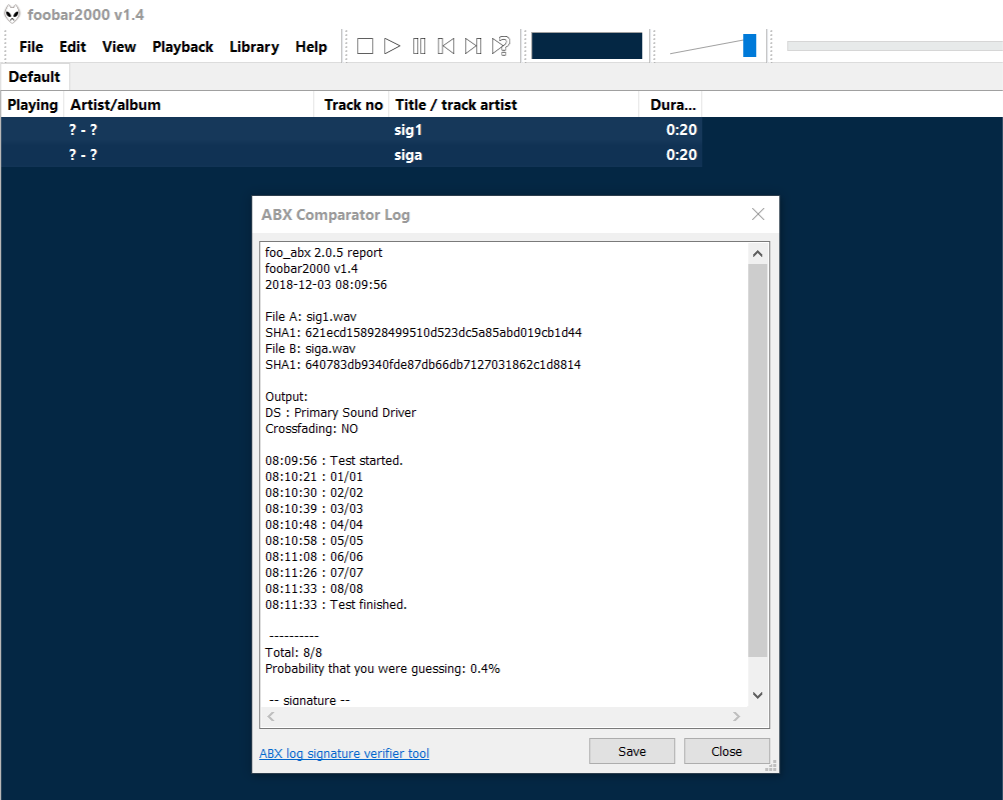Viewport: 1003px width, 800px height.
Task: Click the 'Total: 8/8' result line
Action: coord(294,652)
